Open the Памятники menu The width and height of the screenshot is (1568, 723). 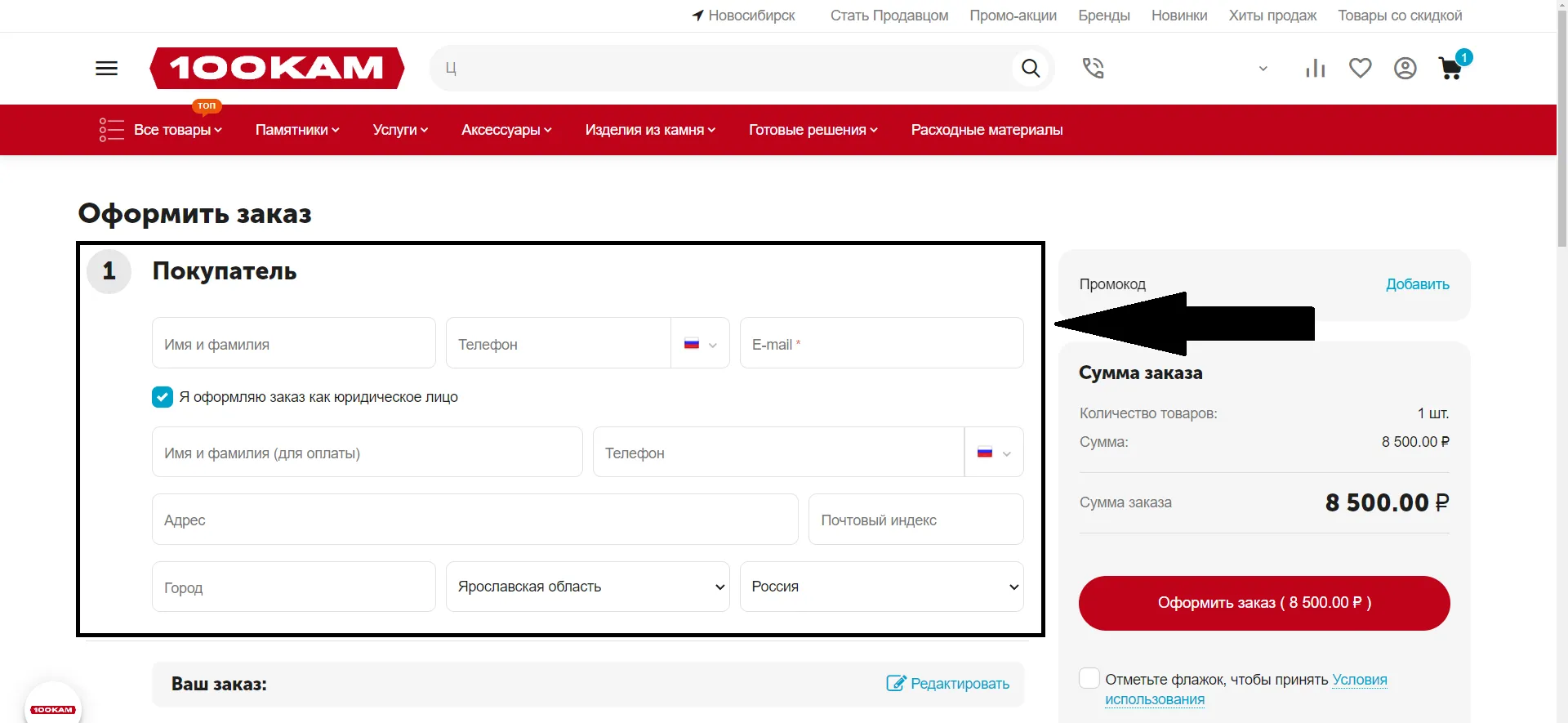[x=296, y=130]
